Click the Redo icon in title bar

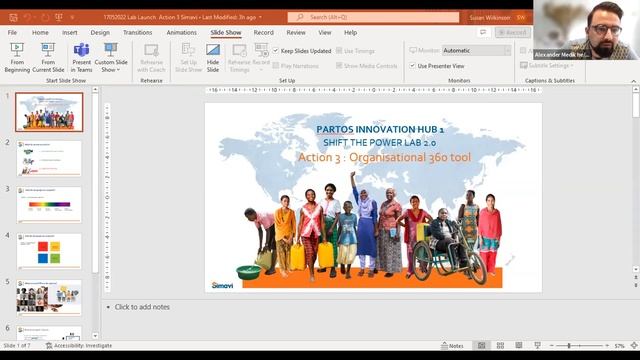point(45,17)
